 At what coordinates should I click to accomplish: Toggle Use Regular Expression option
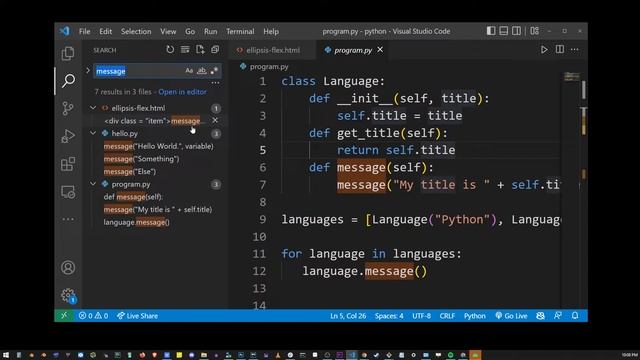pyautogui.click(x=214, y=71)
